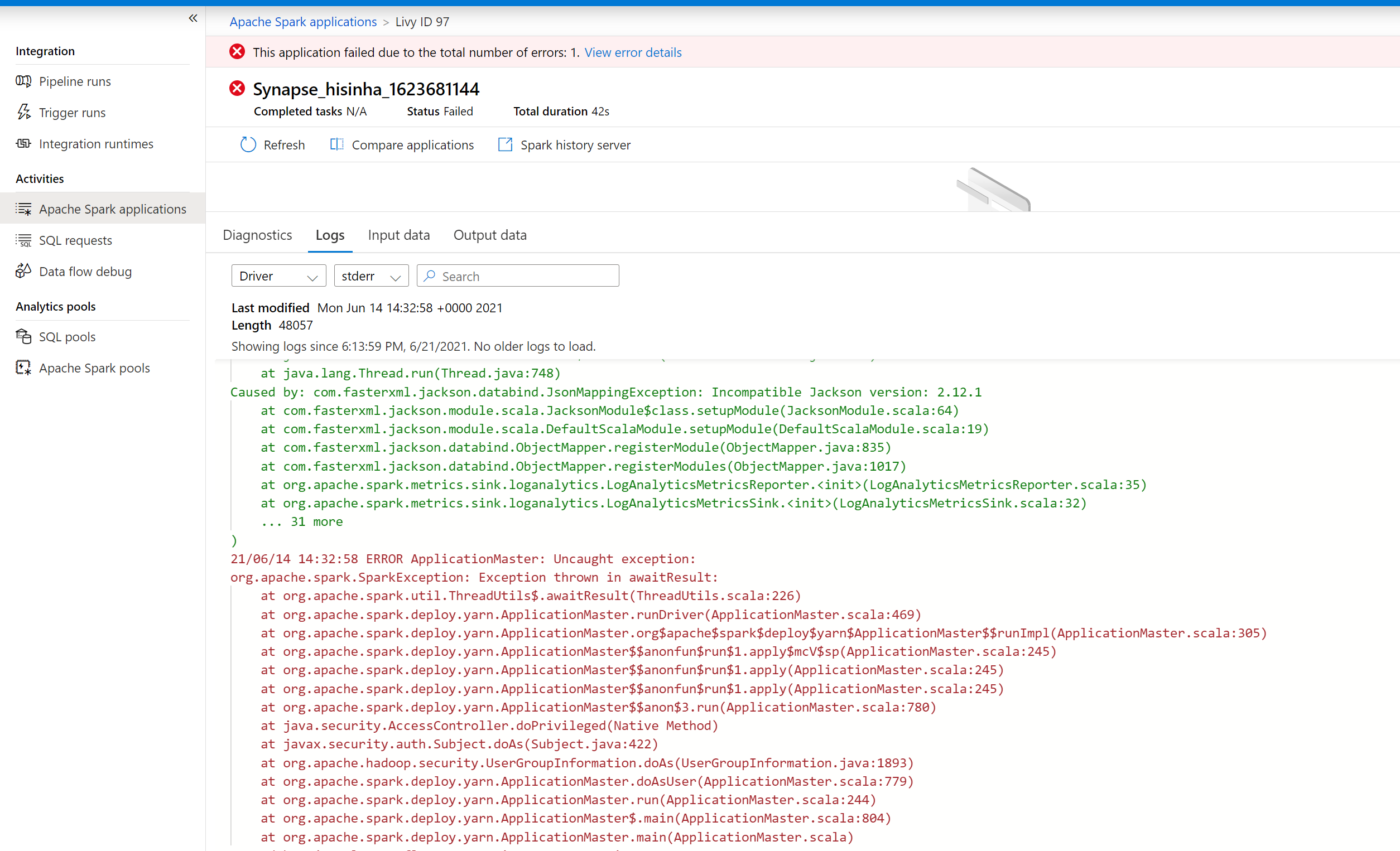Click the Apache Spark applications list icon
Viewport: 1400px width, 851px height.
point(23,209)
